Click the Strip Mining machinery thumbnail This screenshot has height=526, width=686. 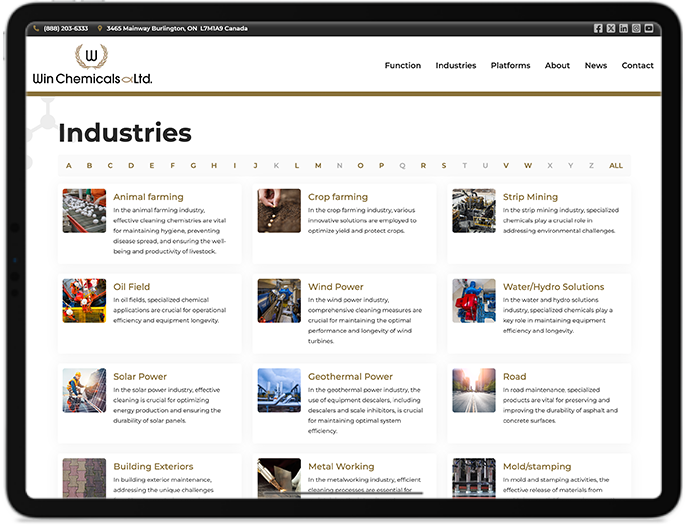pyautogui.click(x=475, y=211)
